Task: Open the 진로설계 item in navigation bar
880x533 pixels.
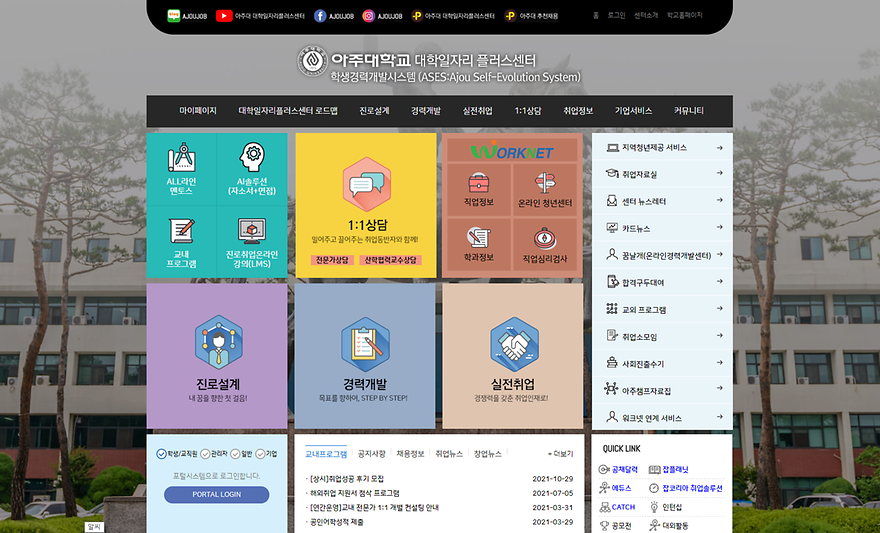Action: 374,111
